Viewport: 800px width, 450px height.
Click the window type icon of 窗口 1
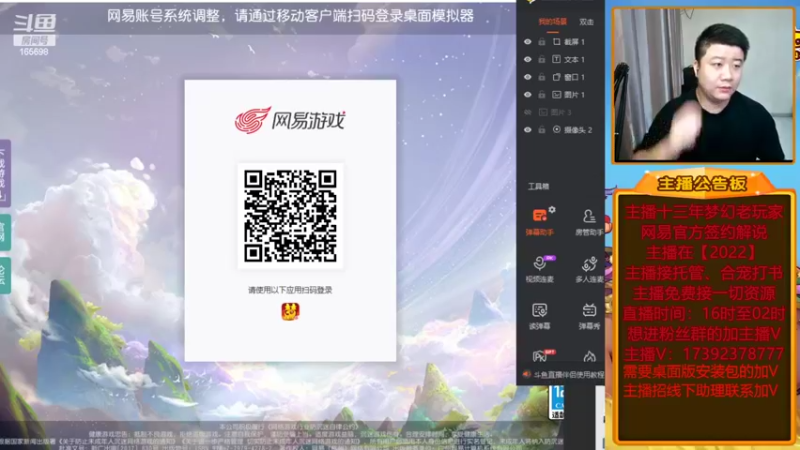pos(557,77)
